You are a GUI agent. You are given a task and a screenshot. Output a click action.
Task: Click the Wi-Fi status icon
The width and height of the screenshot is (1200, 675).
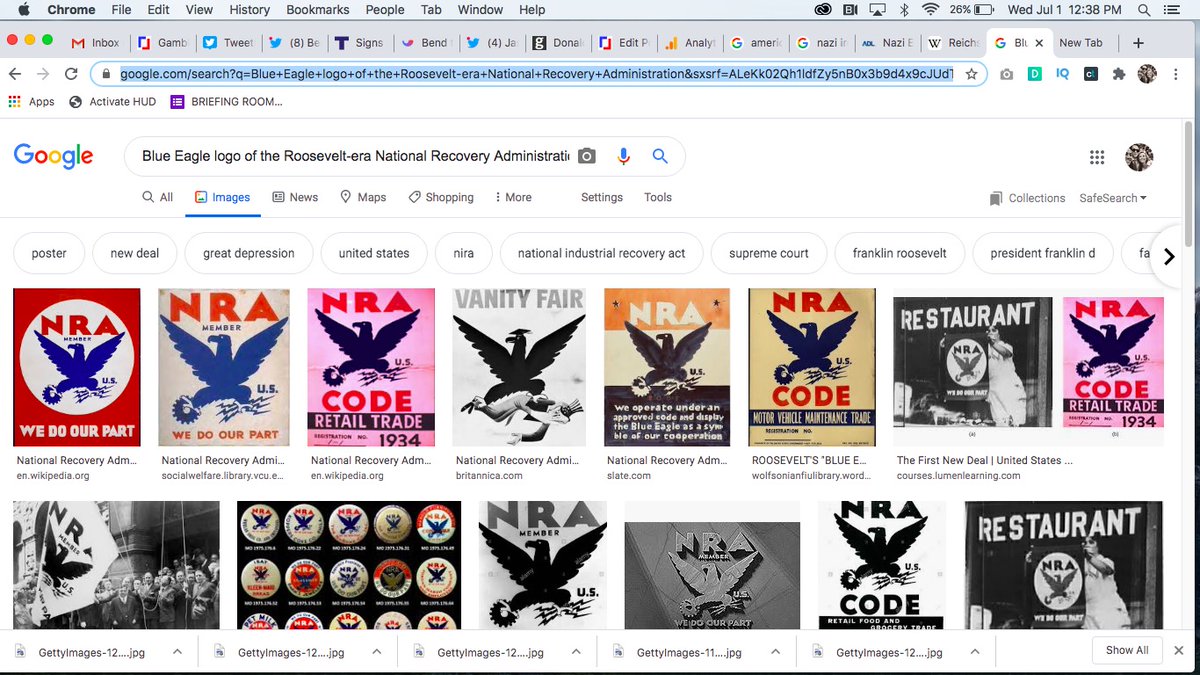931,10
